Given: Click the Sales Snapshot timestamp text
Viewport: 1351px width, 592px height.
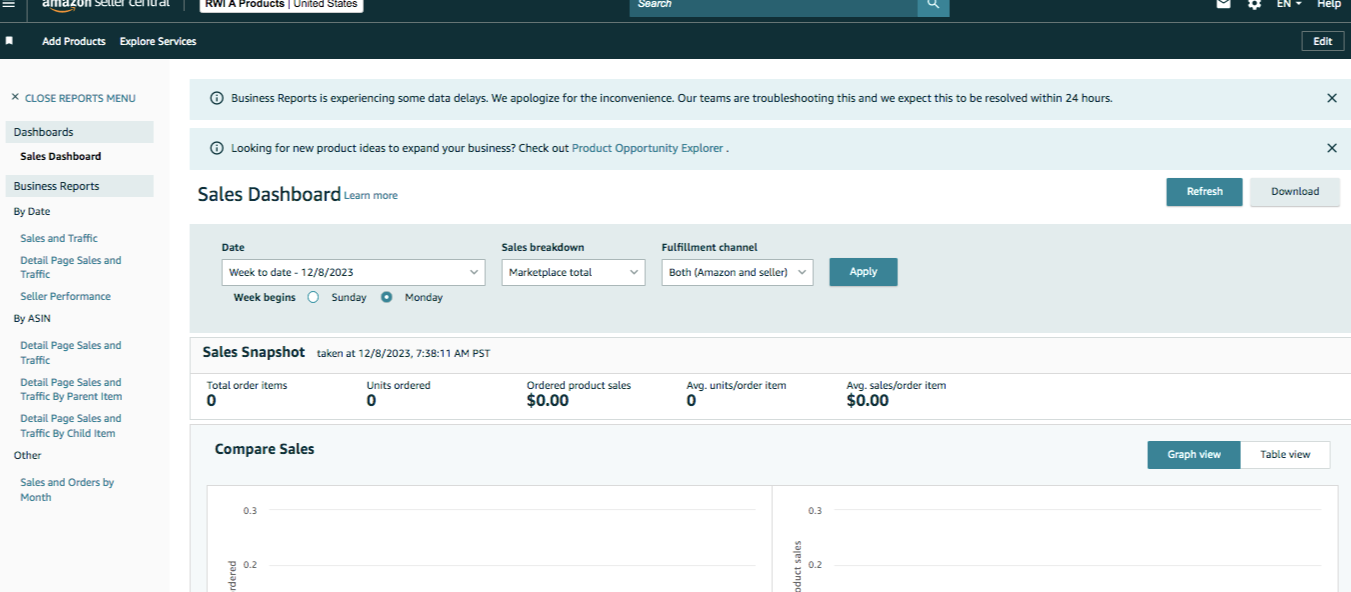Looking at the screenshot, I should tap(403, 353).
